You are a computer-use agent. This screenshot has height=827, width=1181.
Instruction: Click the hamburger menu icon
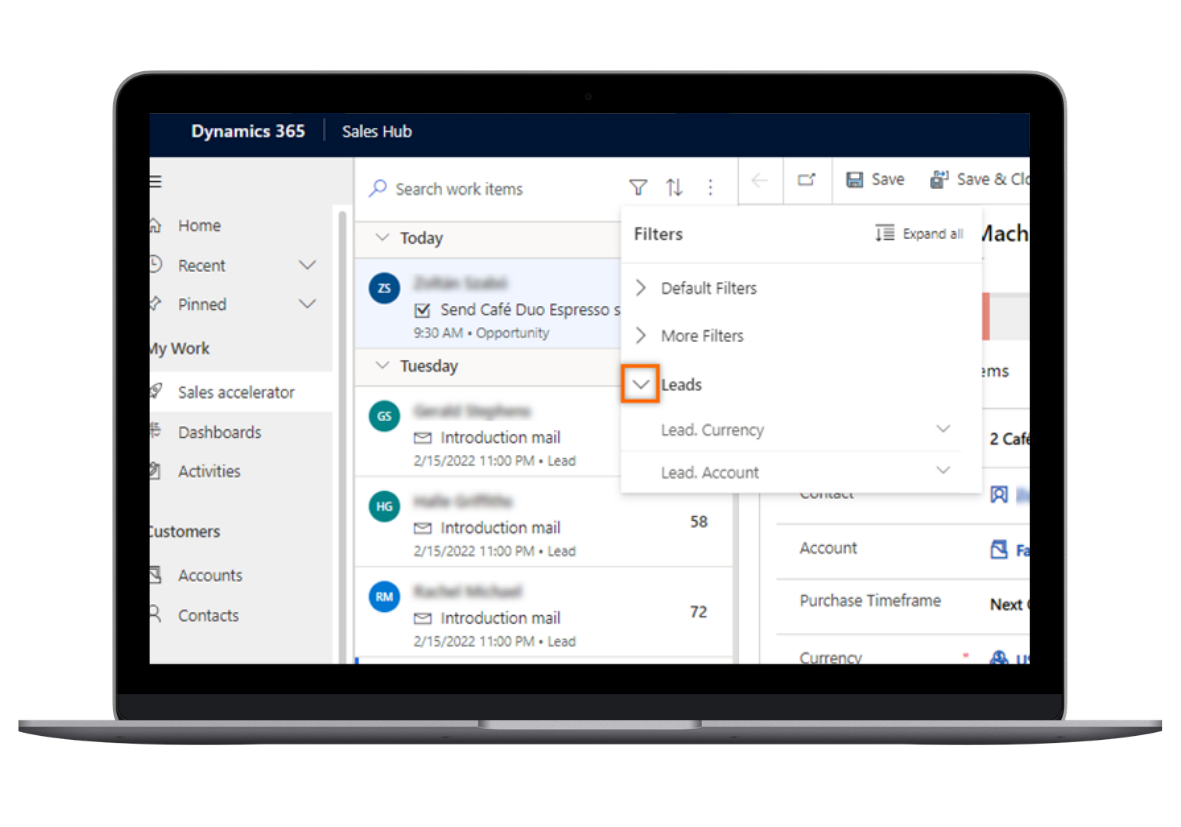(155, 182)
